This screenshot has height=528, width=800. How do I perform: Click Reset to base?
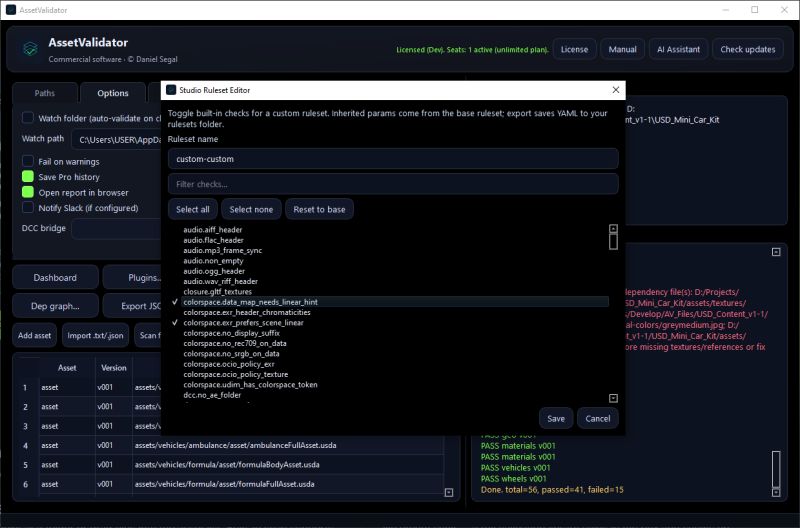[319, 209]
